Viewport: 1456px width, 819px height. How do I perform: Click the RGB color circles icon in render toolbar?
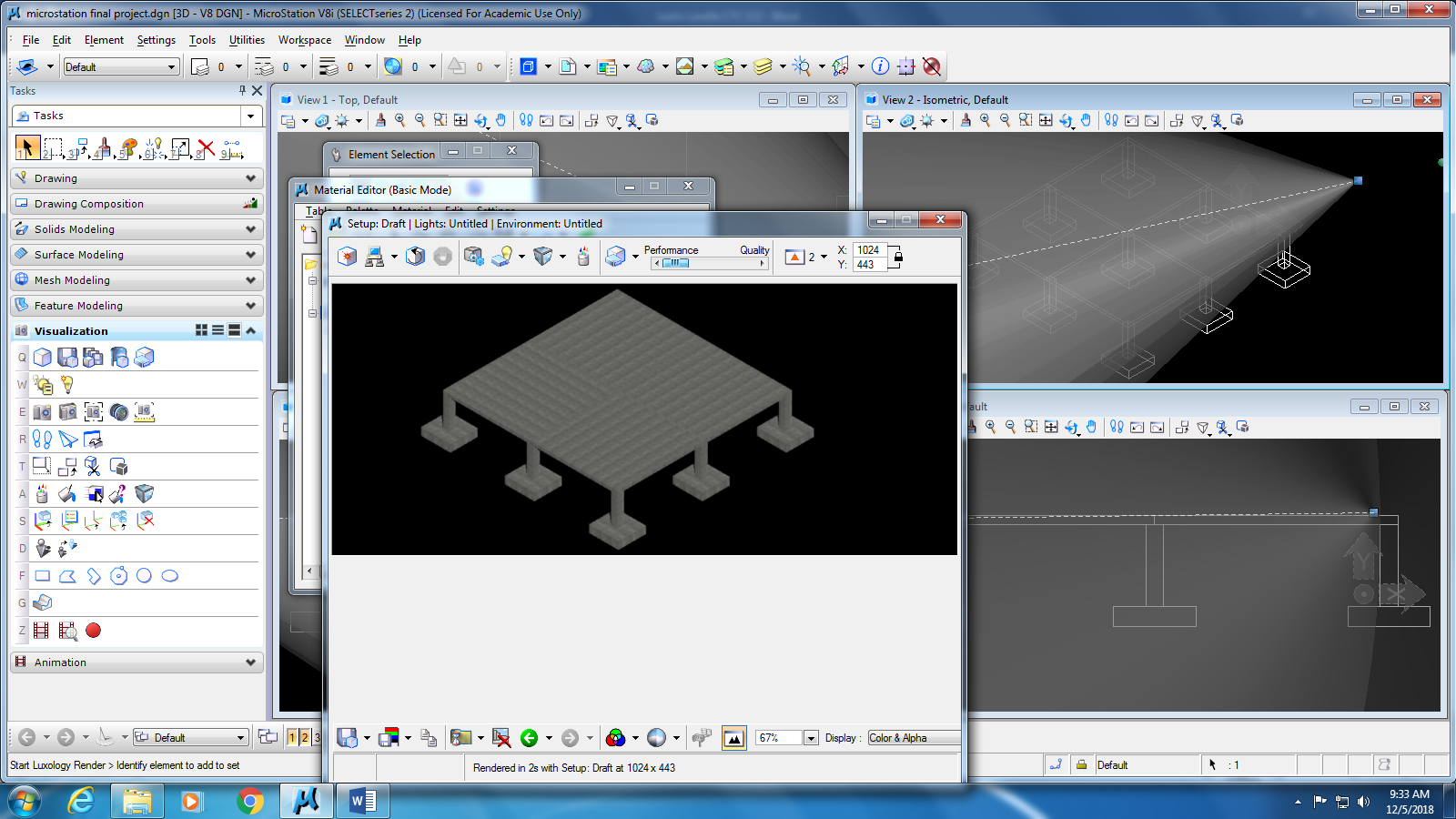pyautogui.click(x=615, y=738)
